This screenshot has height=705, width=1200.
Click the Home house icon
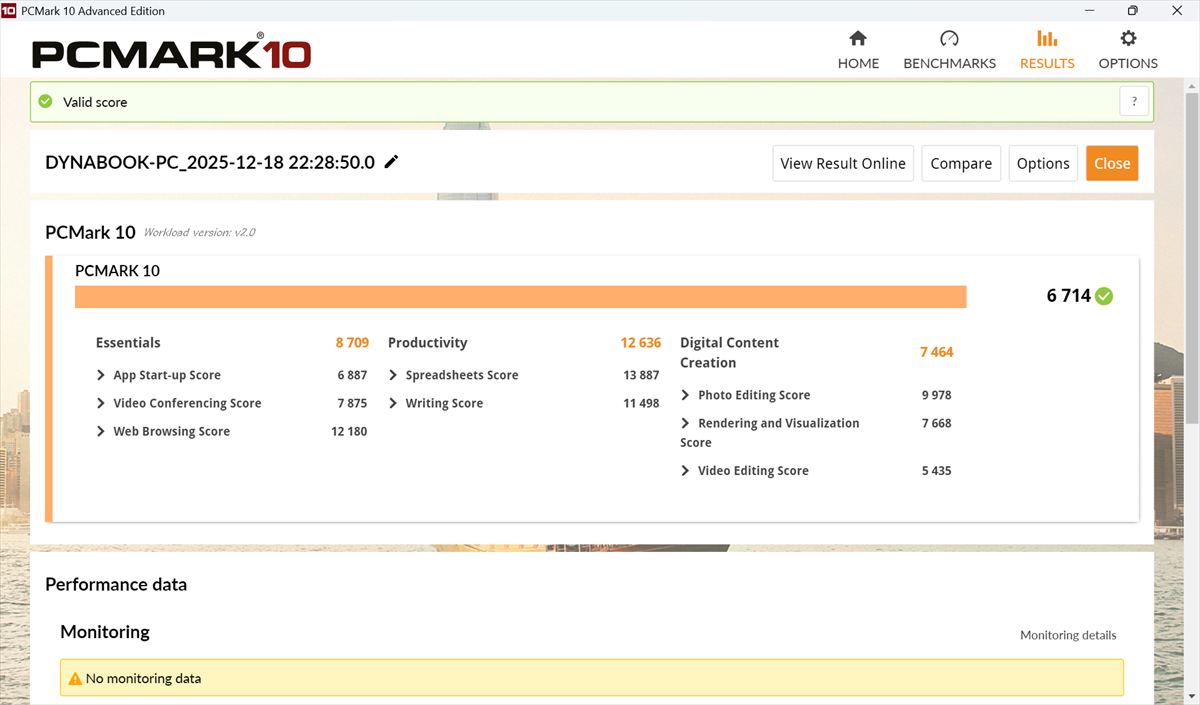[857, 39]
